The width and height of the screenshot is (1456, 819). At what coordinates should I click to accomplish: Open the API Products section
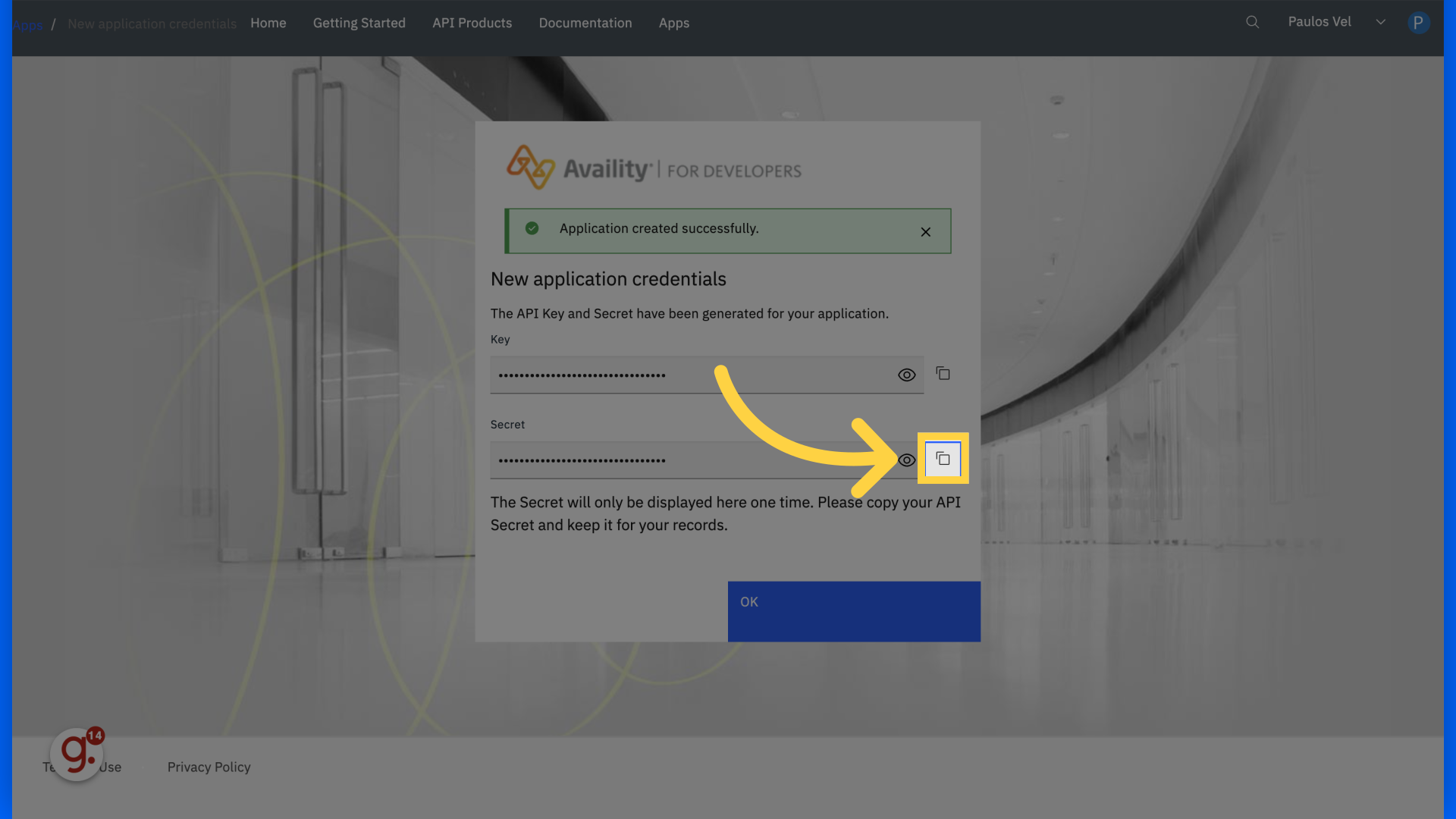472,23
